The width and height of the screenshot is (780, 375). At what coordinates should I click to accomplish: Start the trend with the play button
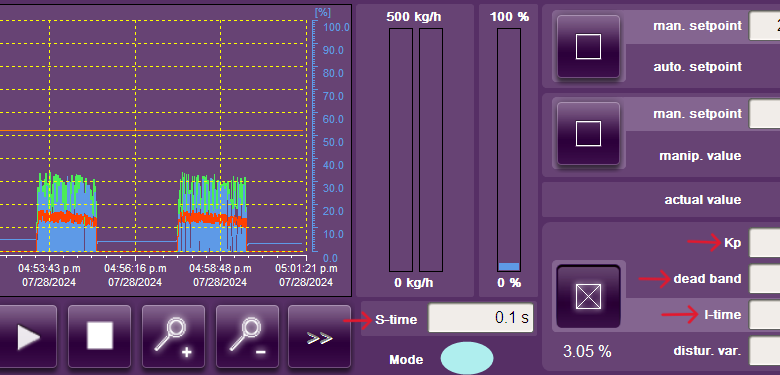[x=27, y=337]
